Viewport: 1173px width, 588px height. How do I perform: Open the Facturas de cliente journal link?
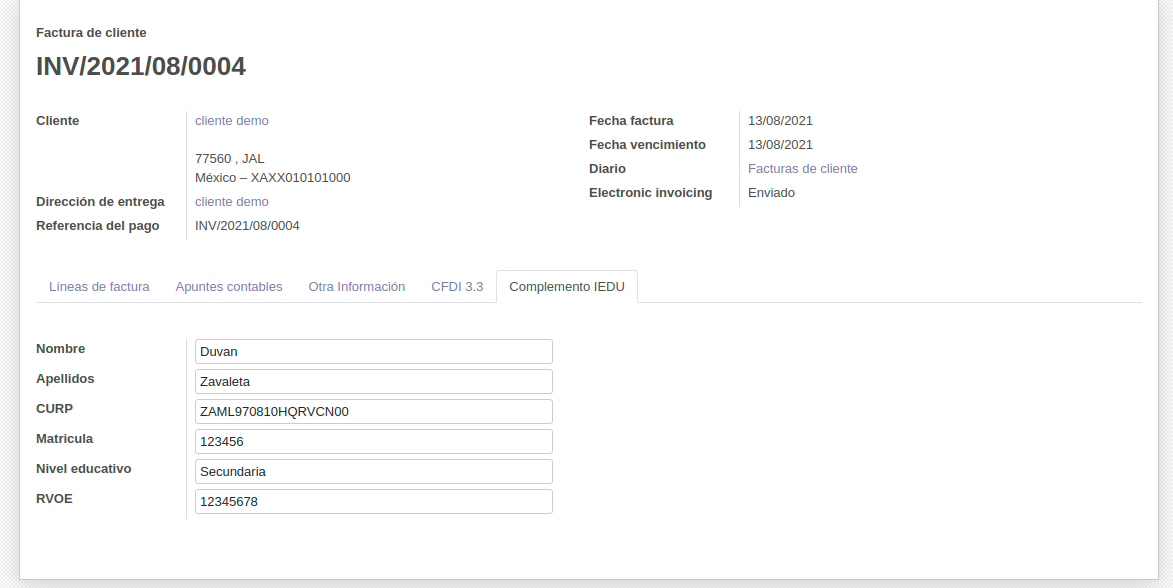coord(802,169)
